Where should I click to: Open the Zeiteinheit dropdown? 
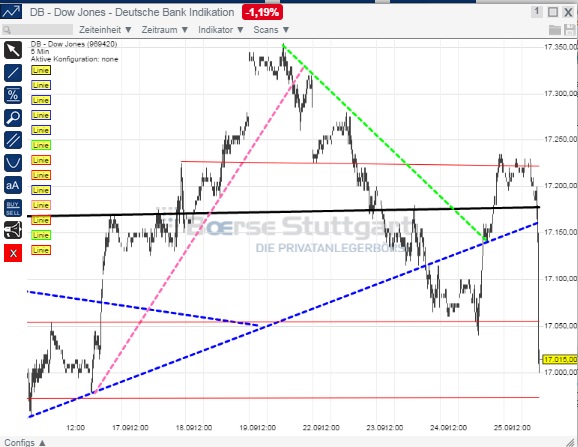tap(105, 30)
